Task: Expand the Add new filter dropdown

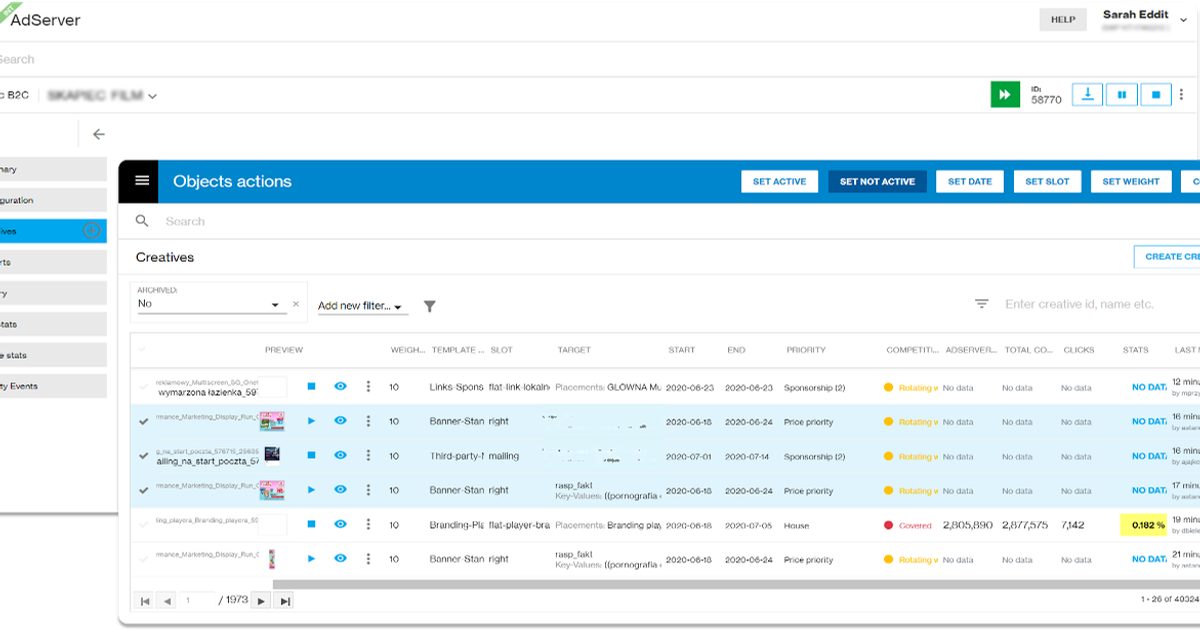Action: [363, 306]
